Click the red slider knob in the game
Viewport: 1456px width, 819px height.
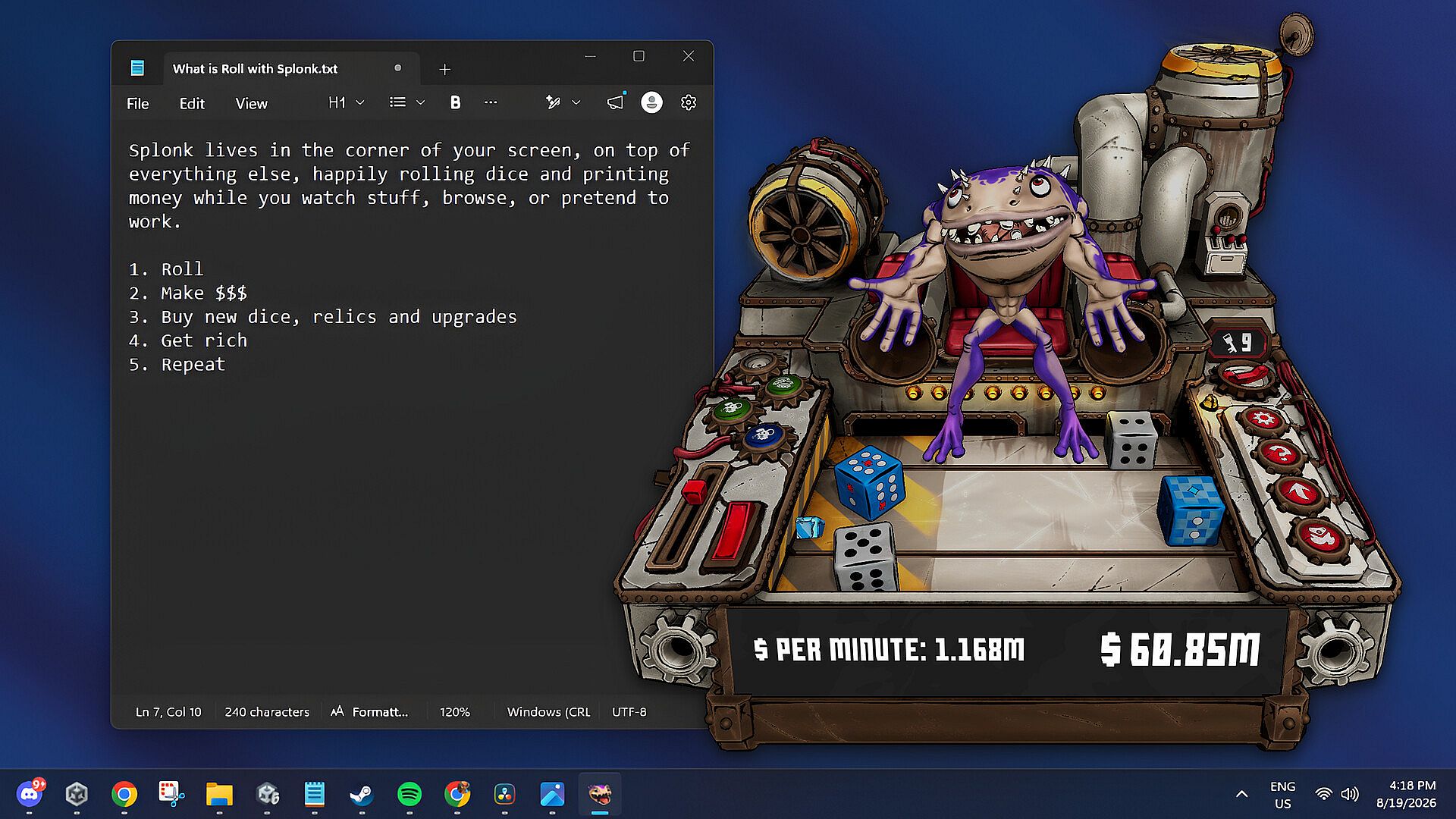pyautogui.click(x=693, y=491)
